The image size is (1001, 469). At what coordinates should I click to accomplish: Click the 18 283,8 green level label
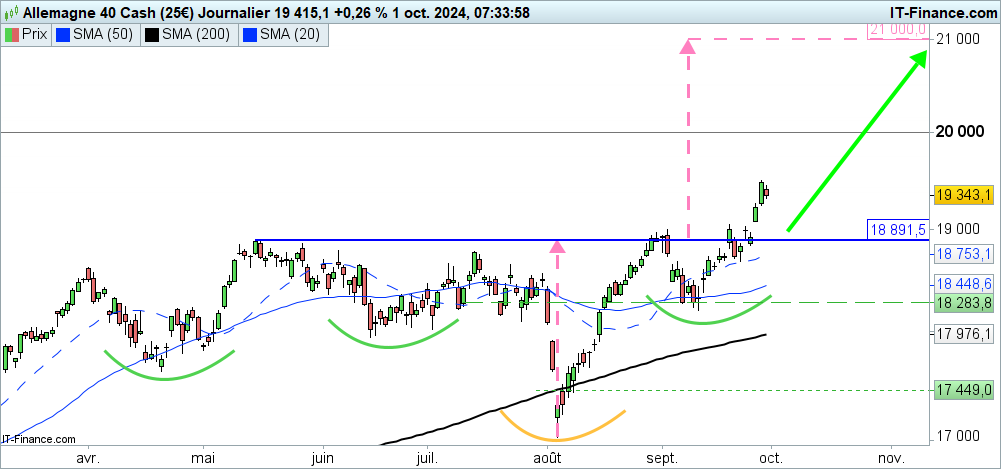964,303
